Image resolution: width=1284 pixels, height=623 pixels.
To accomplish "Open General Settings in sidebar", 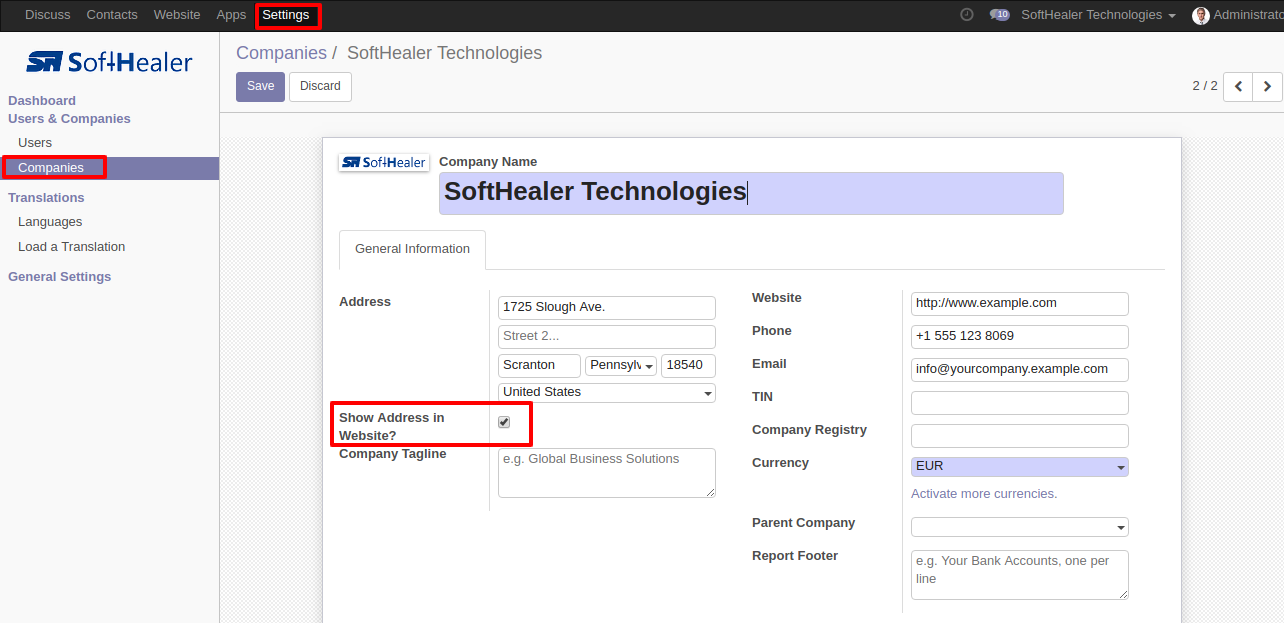I will (x=60, y=277).
